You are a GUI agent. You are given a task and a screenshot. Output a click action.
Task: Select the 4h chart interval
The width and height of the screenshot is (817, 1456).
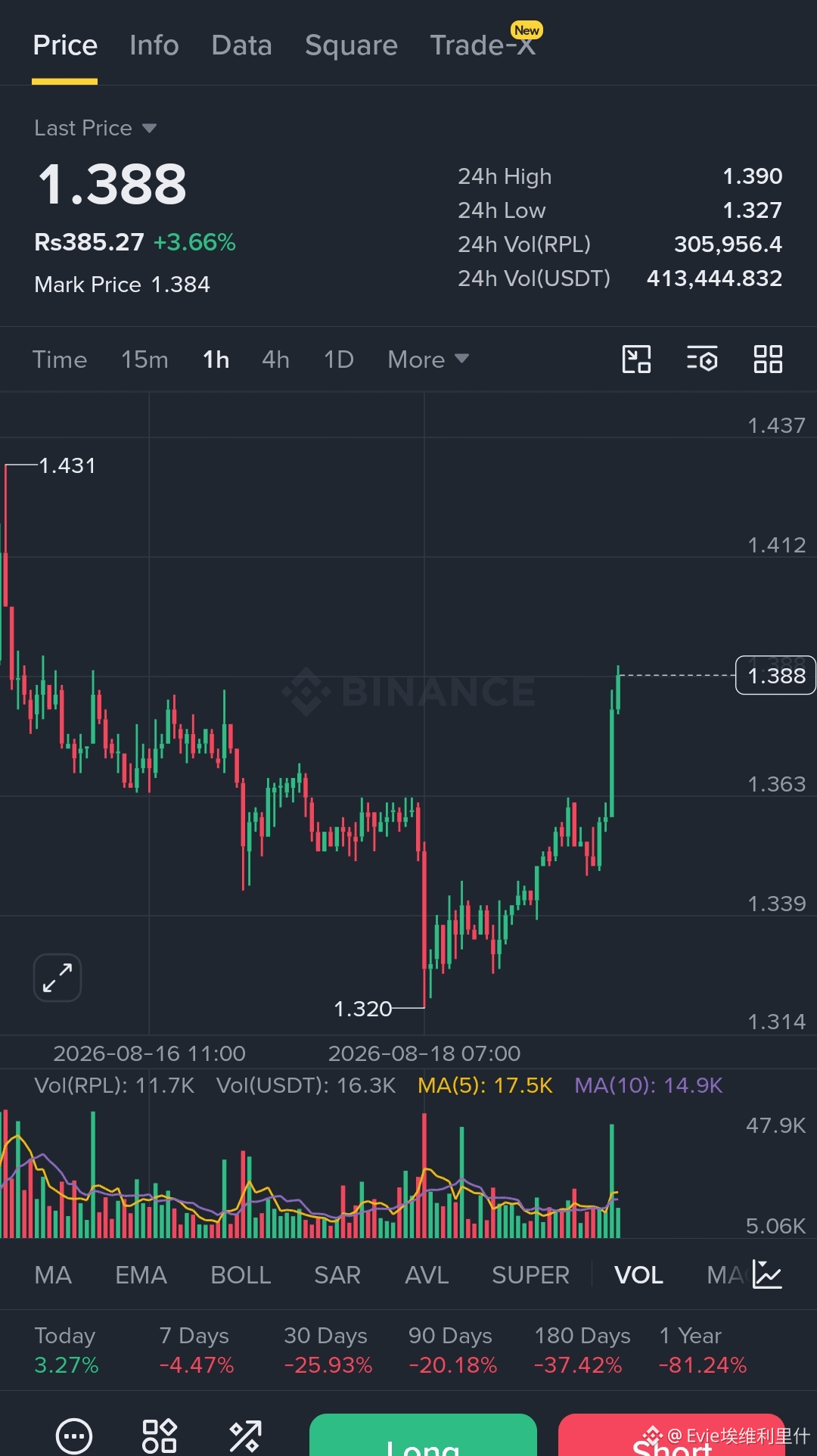click(275, 359)
